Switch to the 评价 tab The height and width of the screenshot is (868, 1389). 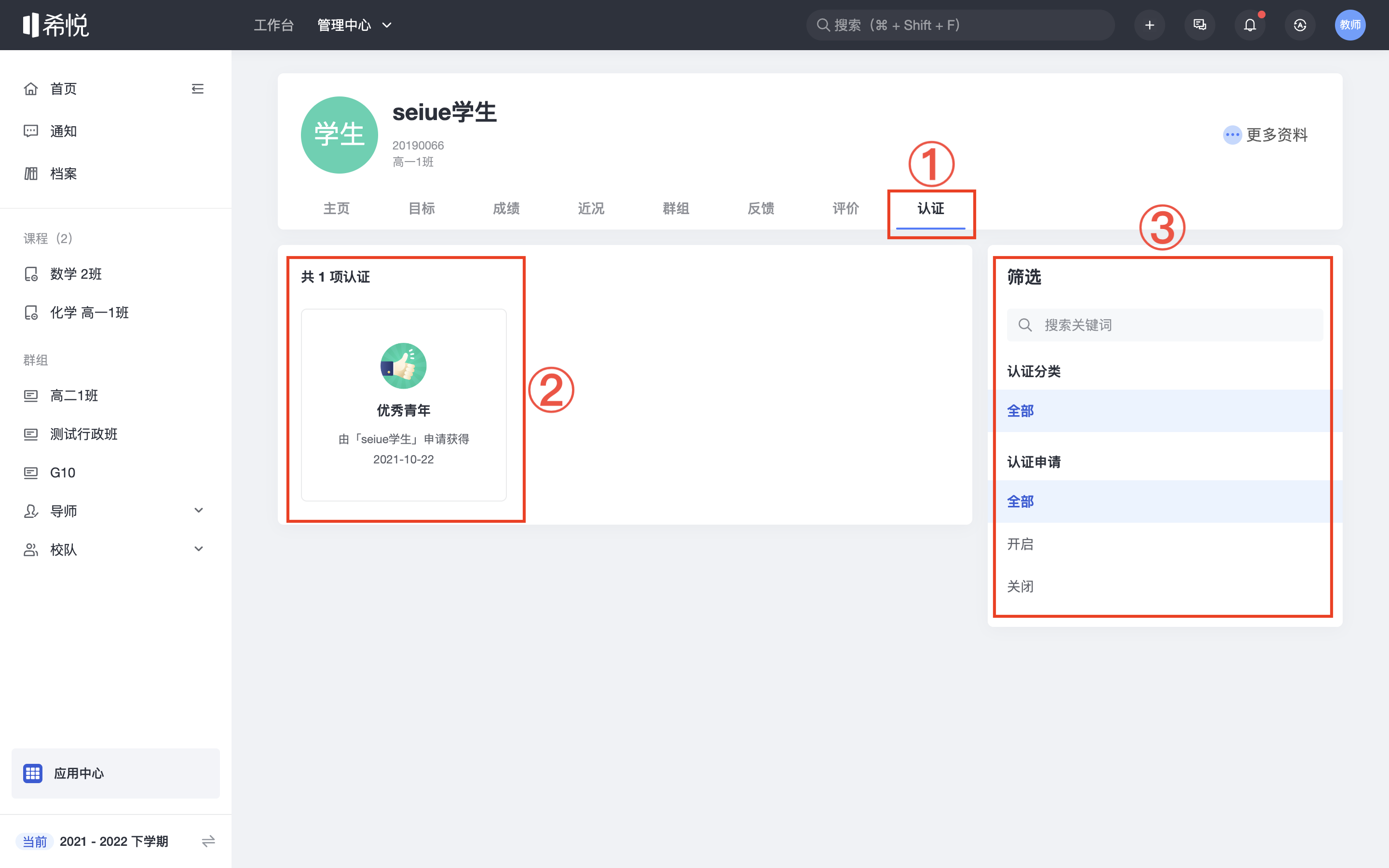[x=846, y=208]
